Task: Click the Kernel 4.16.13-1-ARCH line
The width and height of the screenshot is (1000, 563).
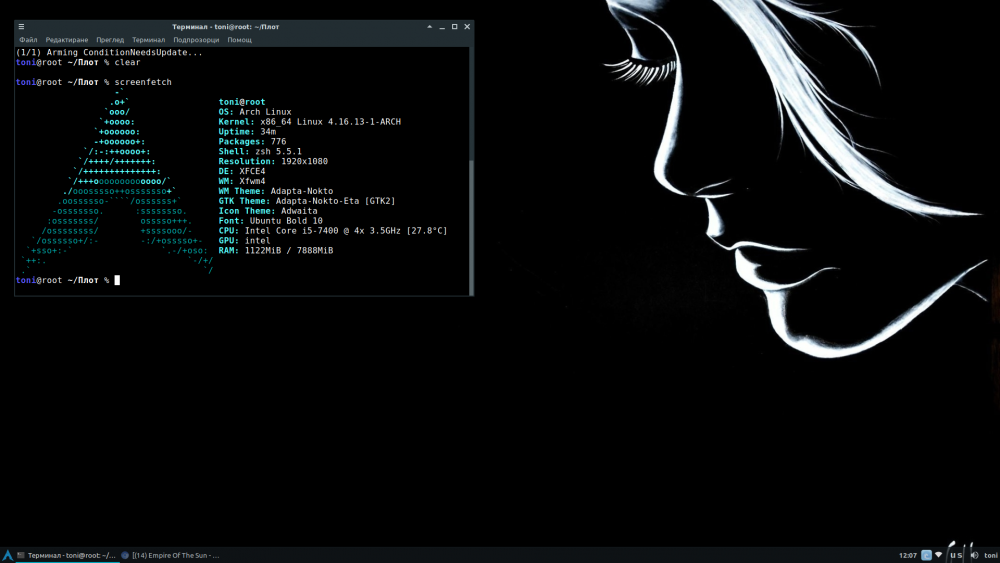Action: [310, 122]
